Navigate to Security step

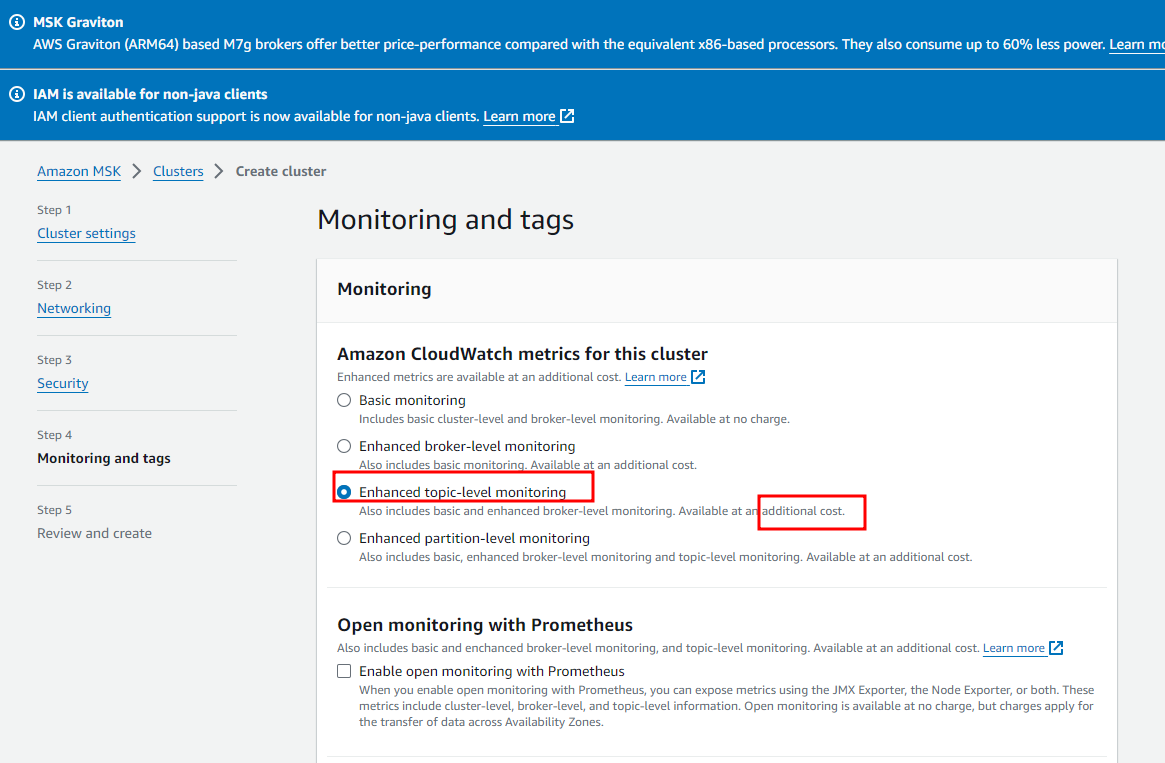(63, 383)
